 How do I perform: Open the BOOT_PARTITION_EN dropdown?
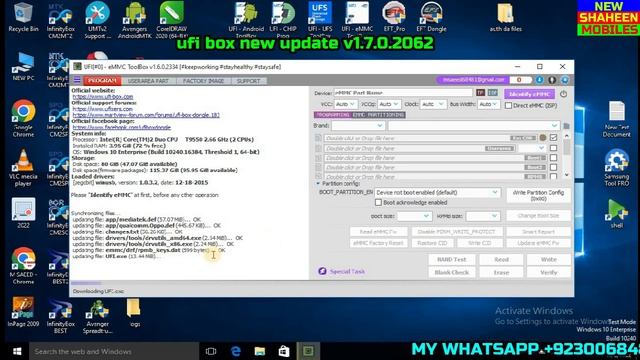437,192
